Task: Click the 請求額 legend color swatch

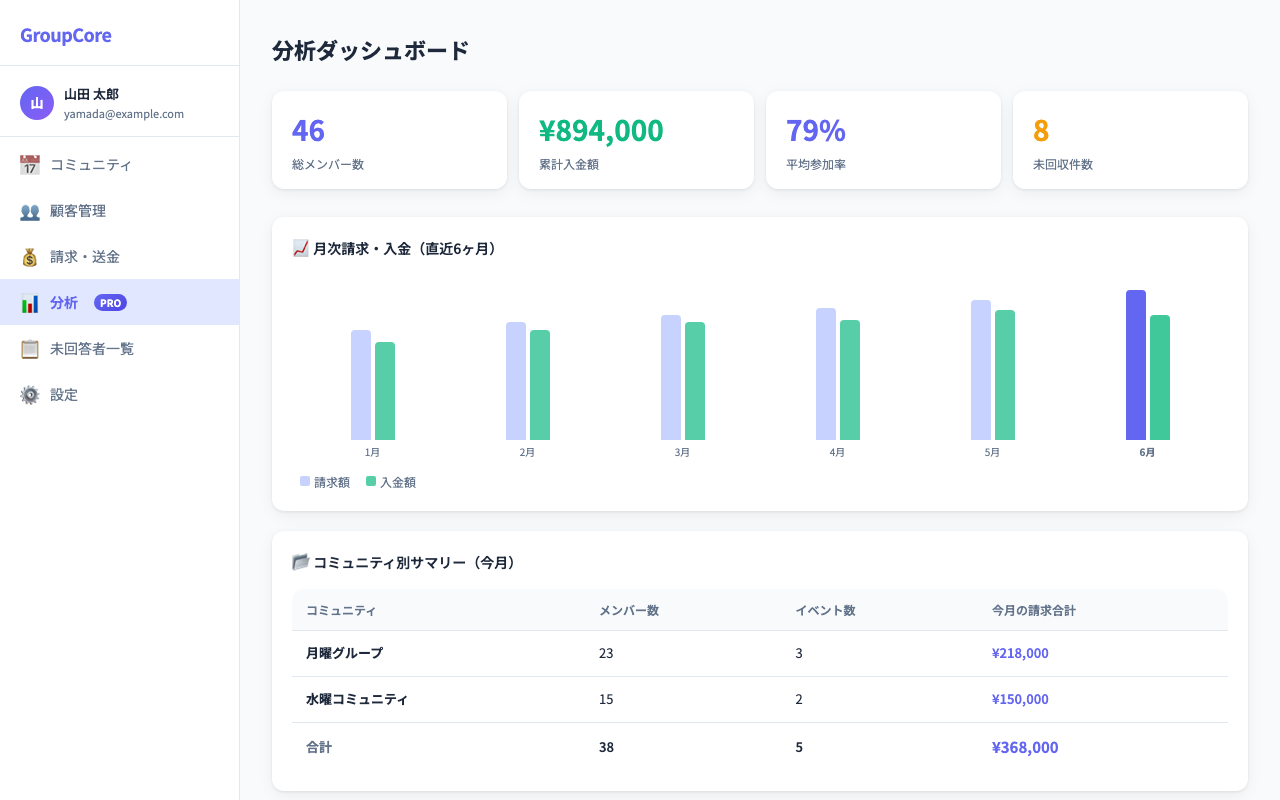Action: 305,481
